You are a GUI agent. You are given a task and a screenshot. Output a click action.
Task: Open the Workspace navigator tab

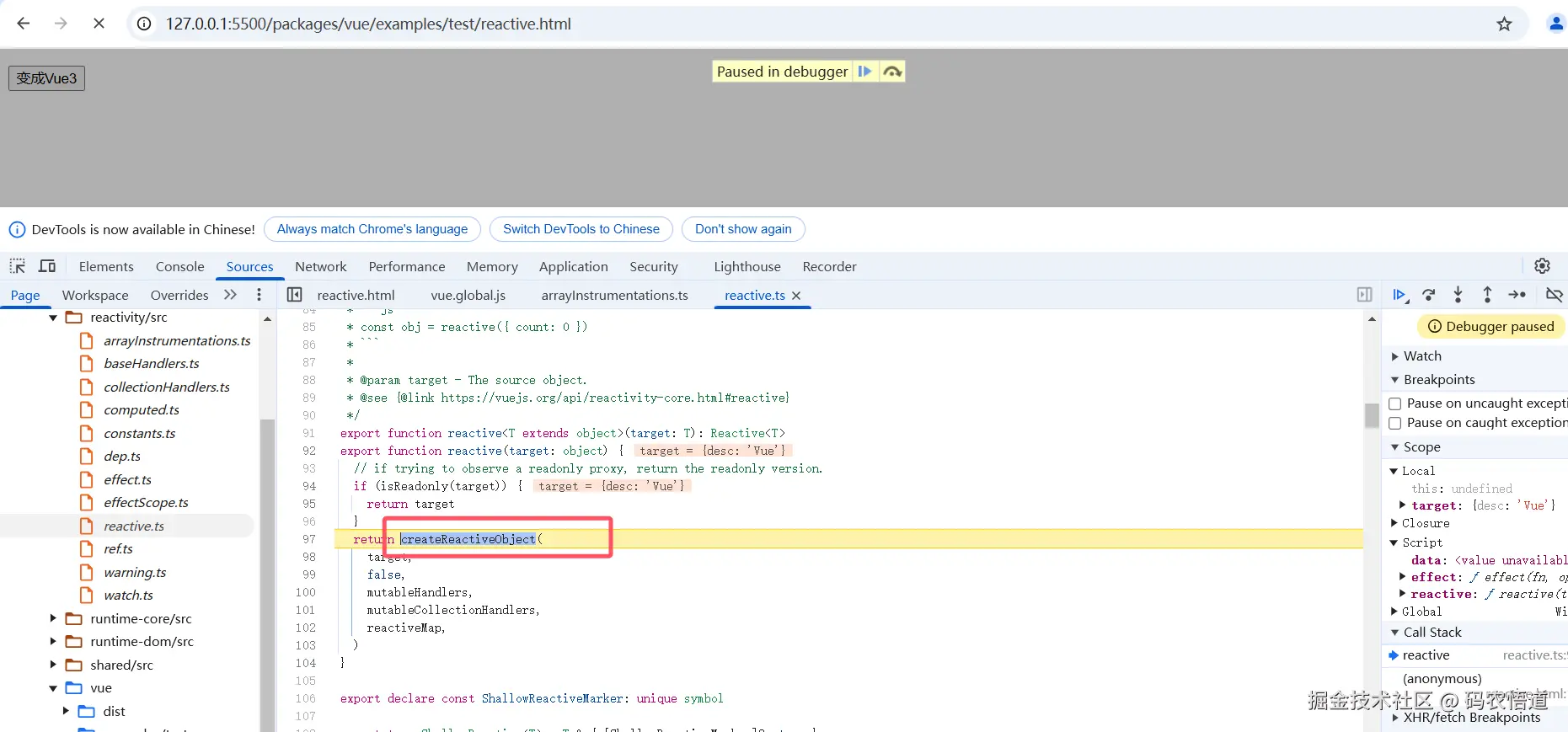pyautogui.click(x=95, y=295)
